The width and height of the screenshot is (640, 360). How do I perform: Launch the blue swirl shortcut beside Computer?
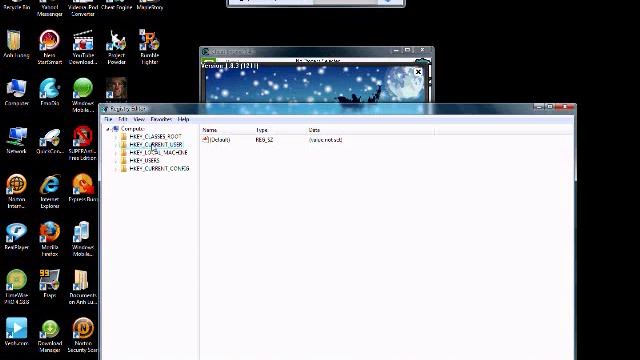pos(49,92)
